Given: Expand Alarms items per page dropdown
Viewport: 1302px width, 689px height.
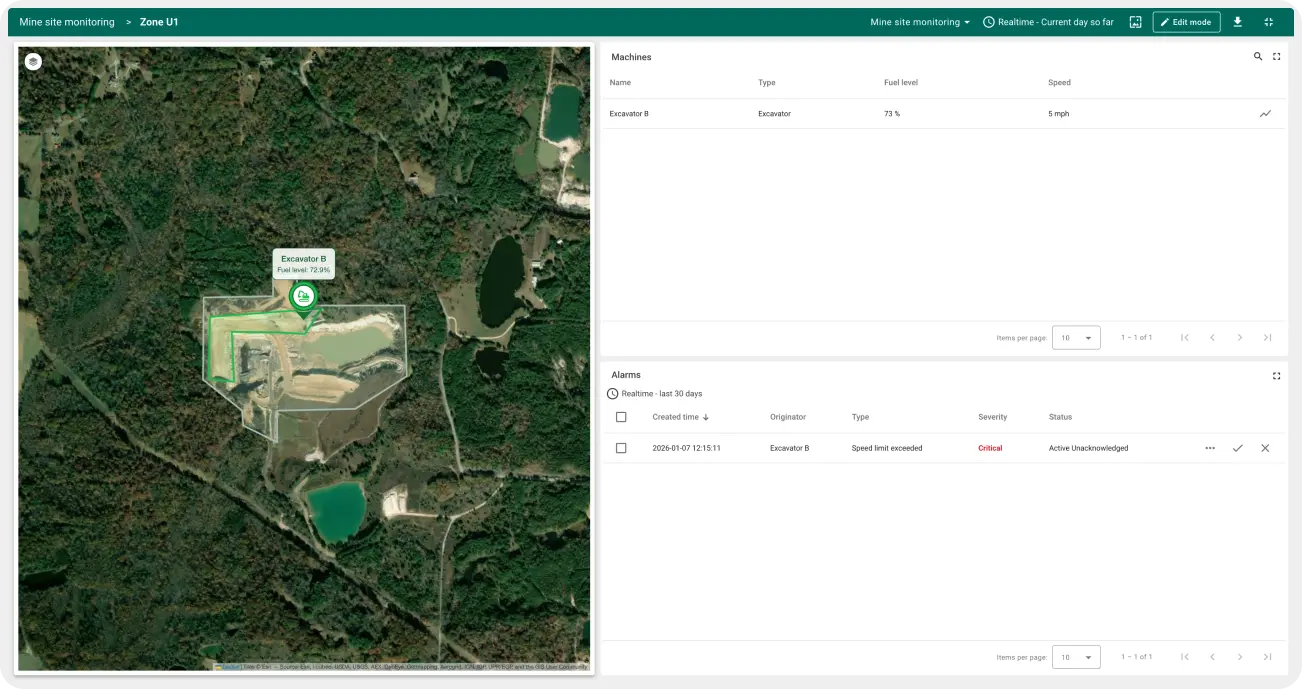Looking at the screenshot, I should [1076, 657].
